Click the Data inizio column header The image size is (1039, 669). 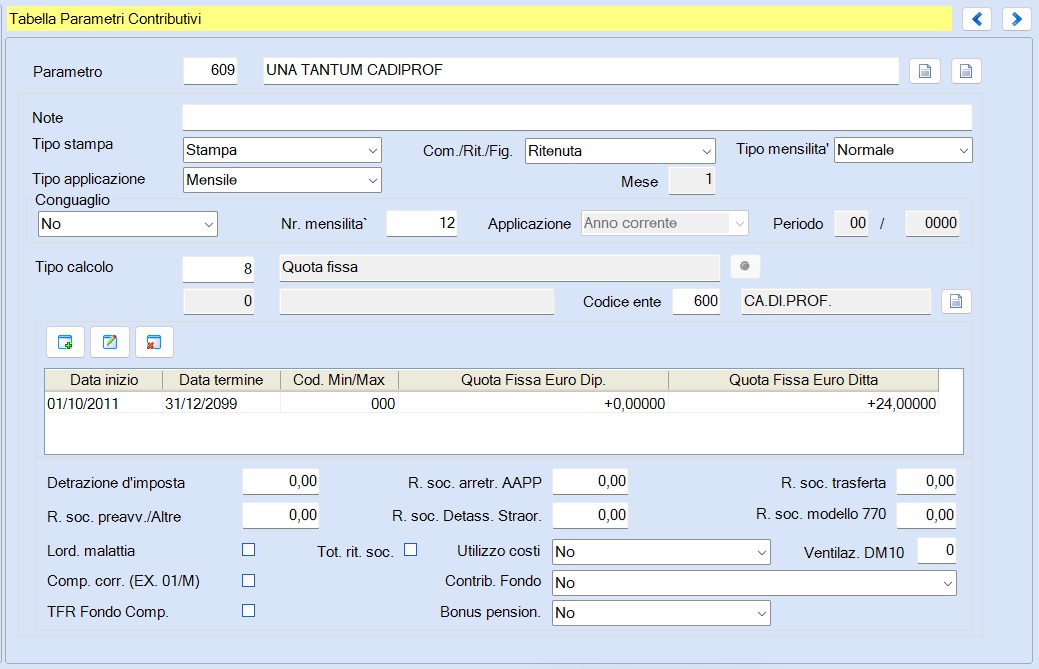[x=104, y=380]
